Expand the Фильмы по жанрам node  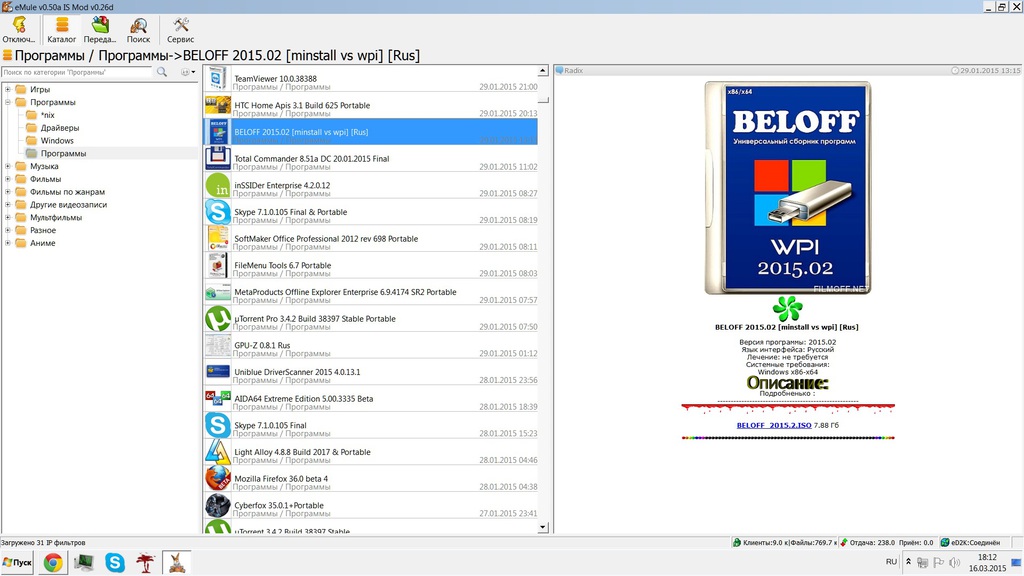(x=8, y=191)
